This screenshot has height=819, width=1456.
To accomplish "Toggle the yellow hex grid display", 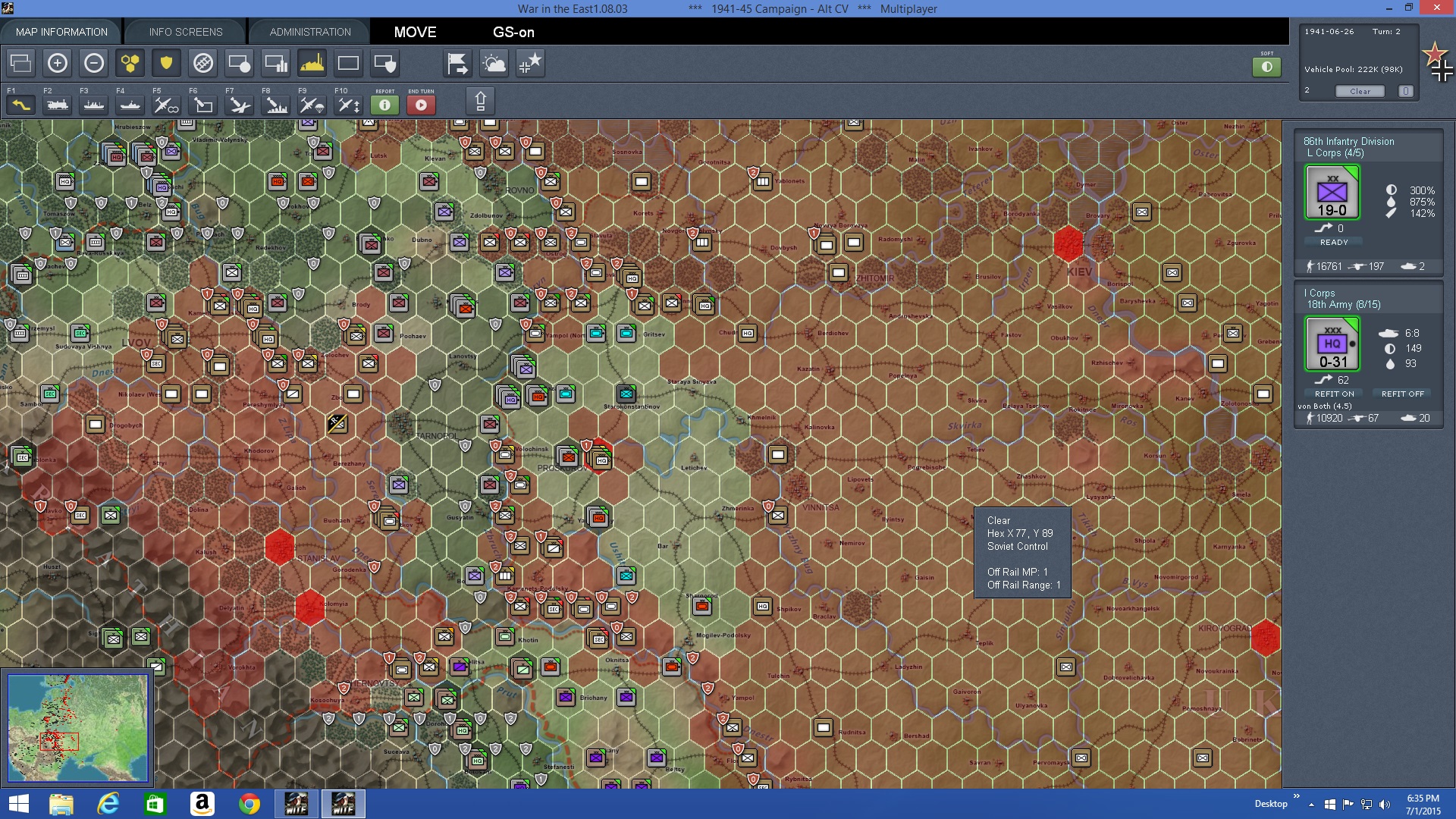I will pos(130,63).
